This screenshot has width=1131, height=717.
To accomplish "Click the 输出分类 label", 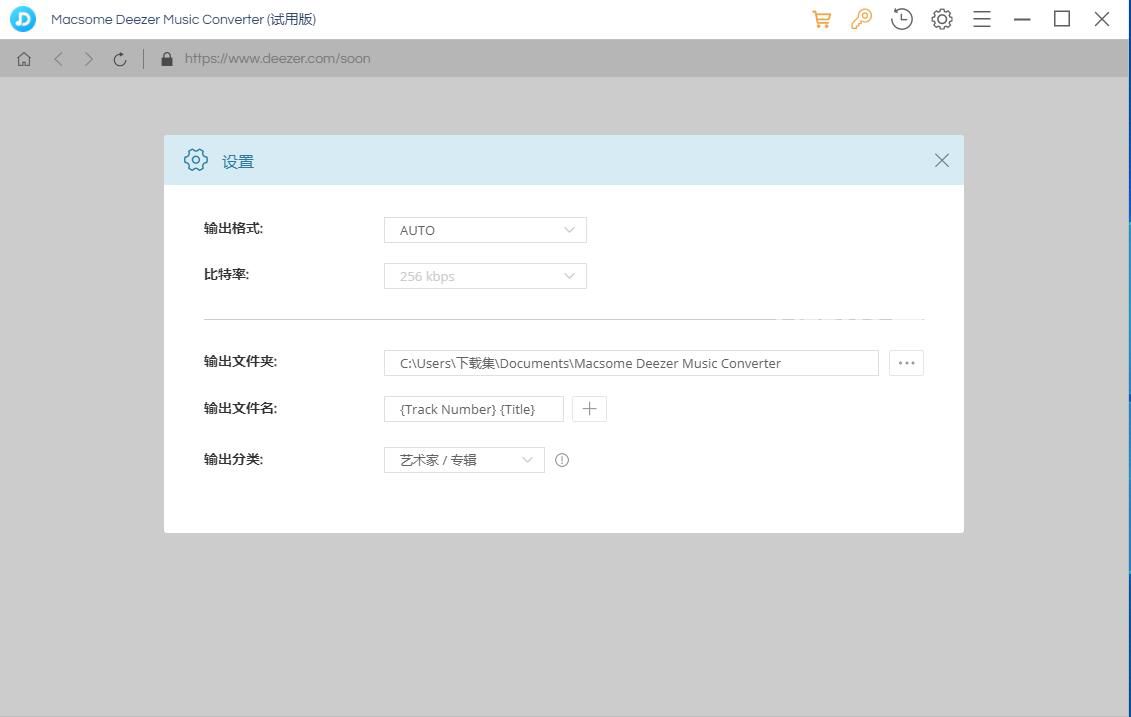I will click(233, 459).
